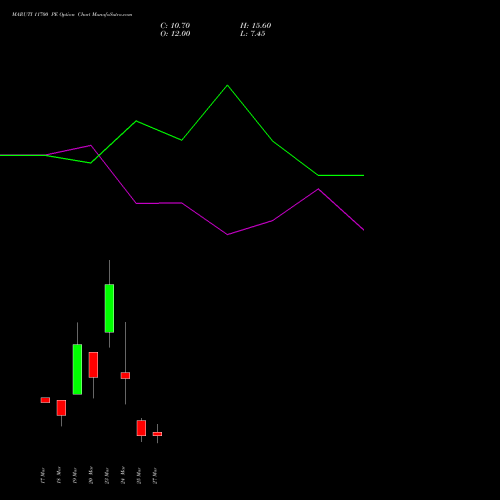Click the magenta indicator line at its lowest trough

228,234
